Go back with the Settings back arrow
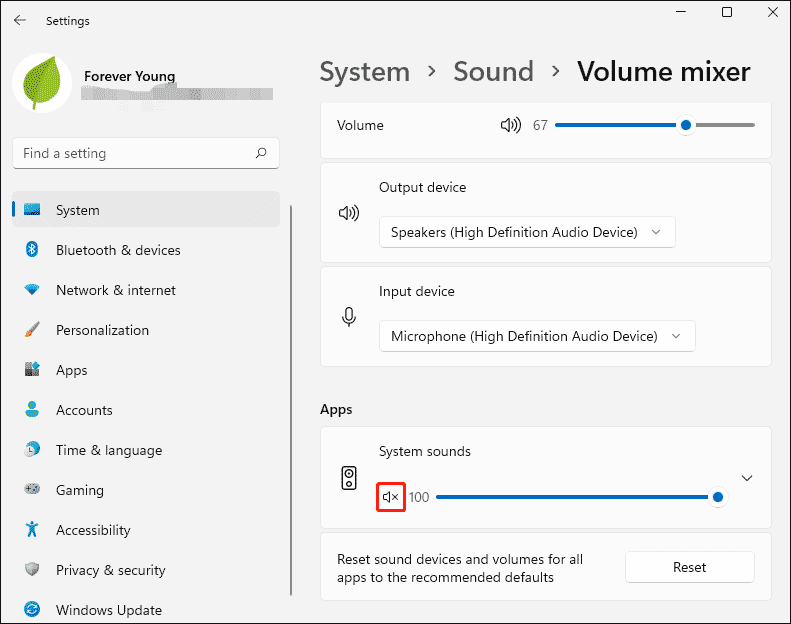This screenshot has height=624, width=791. point(20,20)
